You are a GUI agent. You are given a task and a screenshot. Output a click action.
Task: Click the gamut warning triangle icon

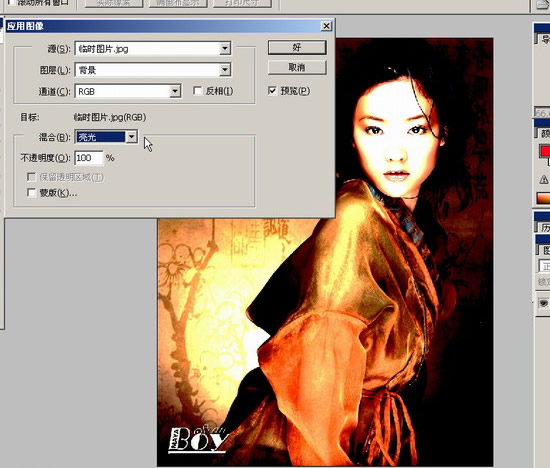(x=544, y=180)
